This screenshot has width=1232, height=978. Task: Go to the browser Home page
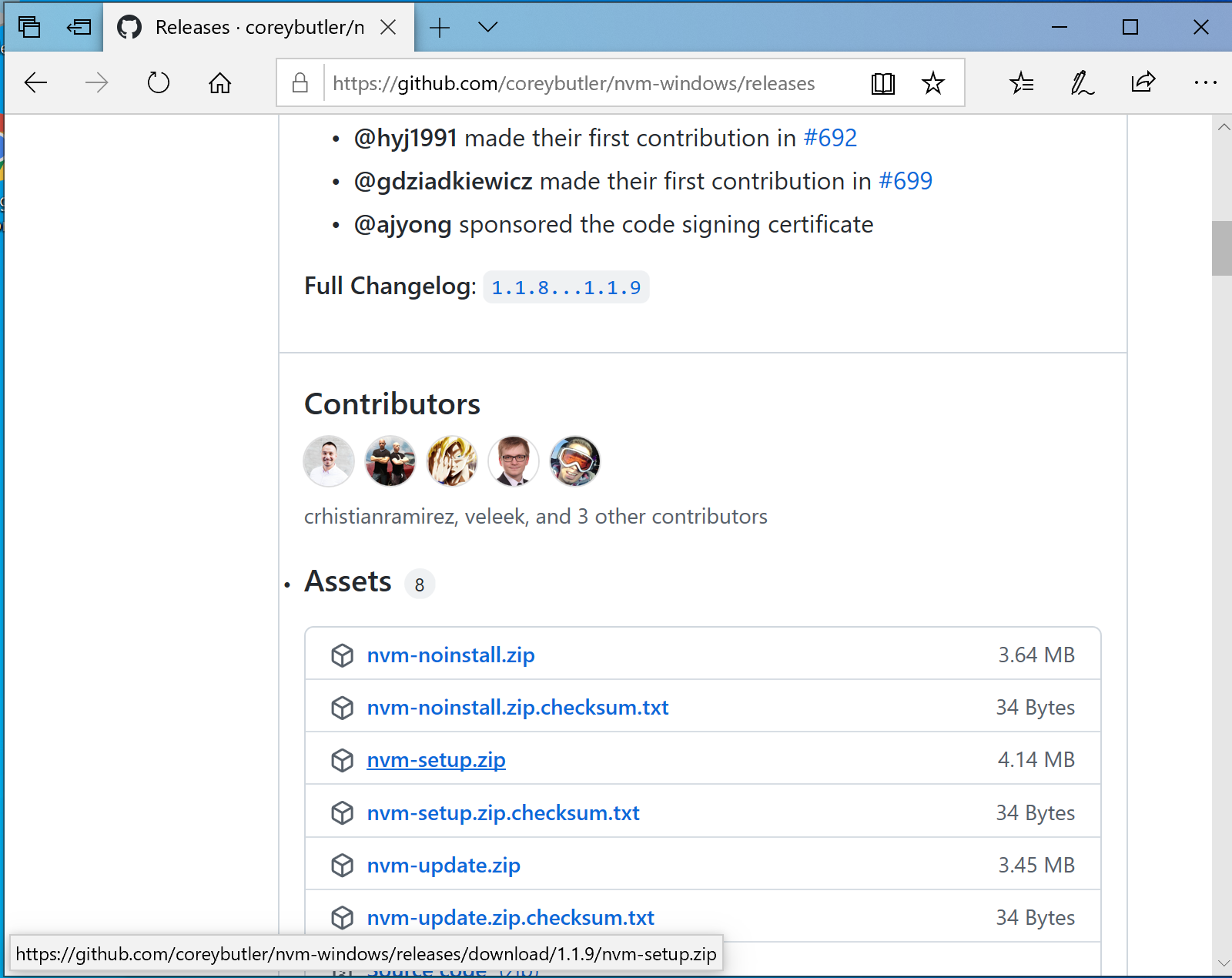point(220,82)
